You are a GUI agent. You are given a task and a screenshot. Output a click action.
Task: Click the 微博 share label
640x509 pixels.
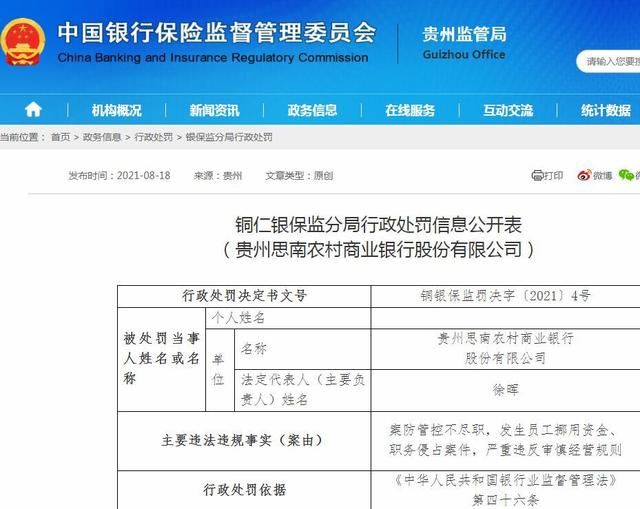click(602, 176)
